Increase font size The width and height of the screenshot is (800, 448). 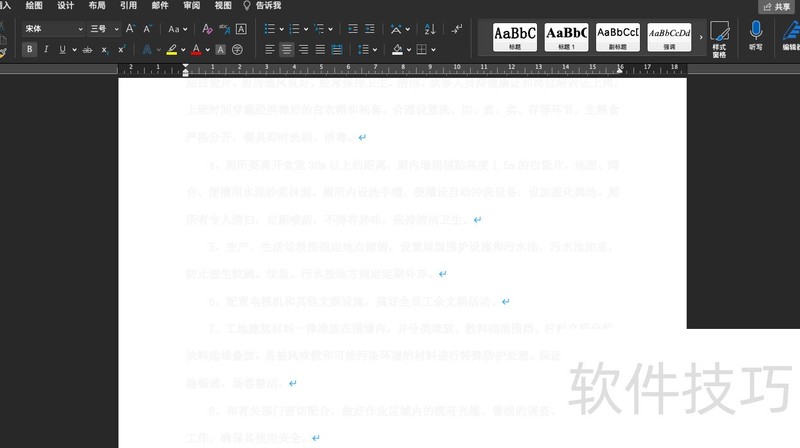131,29
